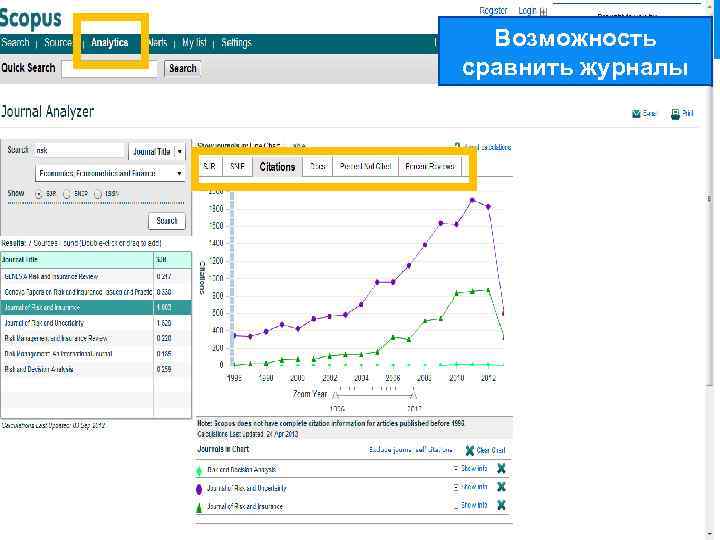The width and height of the screenshot is (720, 540).
Task: Switch to the Percent Reviews tab
Action: pos(430,166)
